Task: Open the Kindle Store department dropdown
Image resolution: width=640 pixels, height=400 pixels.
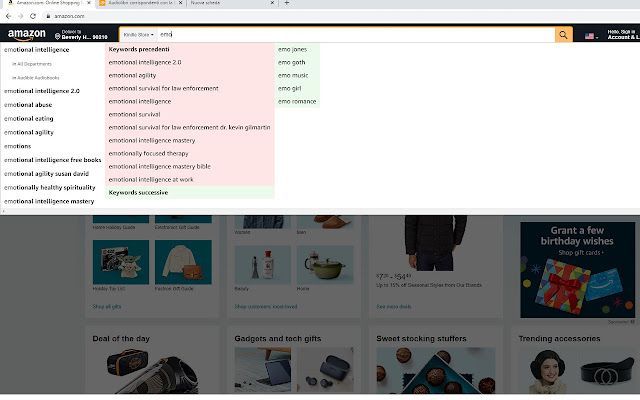Action: (139, 35)
